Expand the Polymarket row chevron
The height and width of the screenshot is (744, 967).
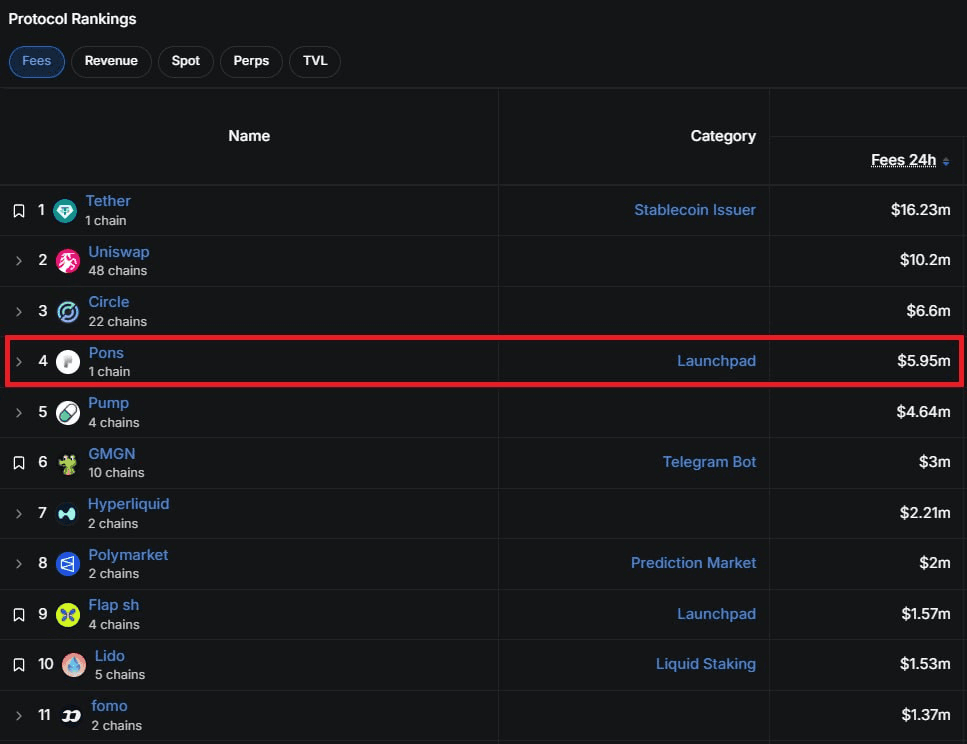pos(19,564)
